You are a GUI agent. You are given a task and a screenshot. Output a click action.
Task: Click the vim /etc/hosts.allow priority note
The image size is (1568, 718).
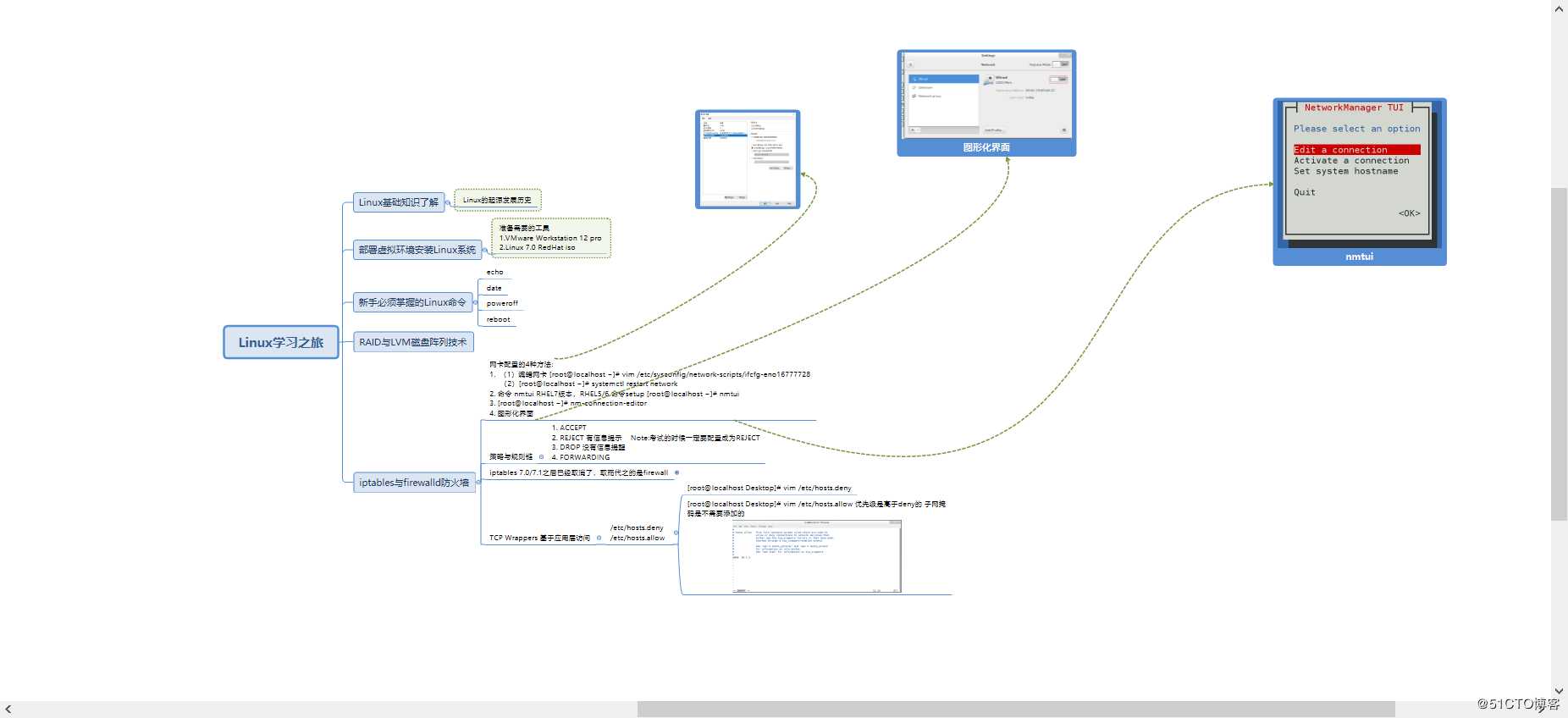pyautogui.click(x=816, y=509)
